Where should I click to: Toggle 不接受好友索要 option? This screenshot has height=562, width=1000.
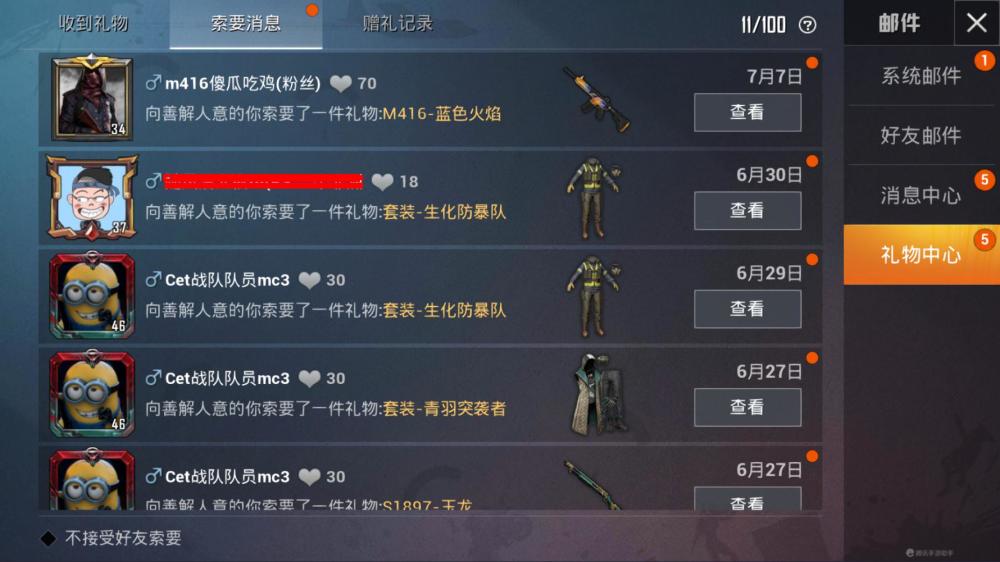click(x=48, y=538)
